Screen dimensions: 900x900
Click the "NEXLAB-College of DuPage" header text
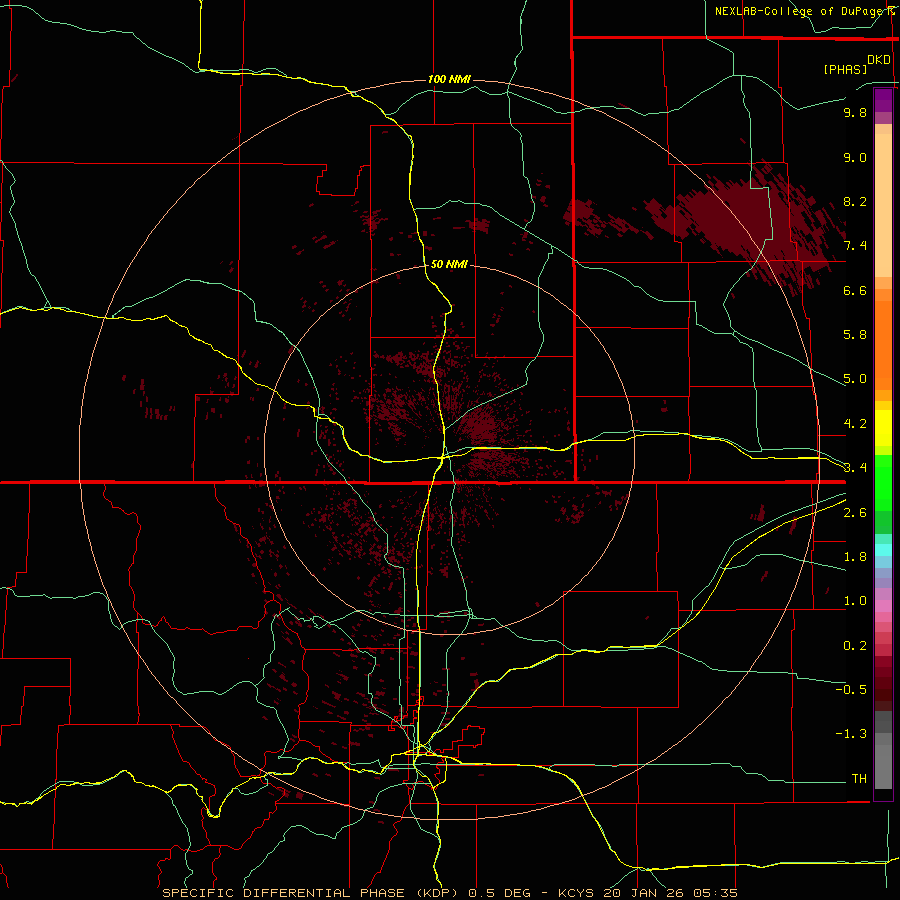click(800, 11)
